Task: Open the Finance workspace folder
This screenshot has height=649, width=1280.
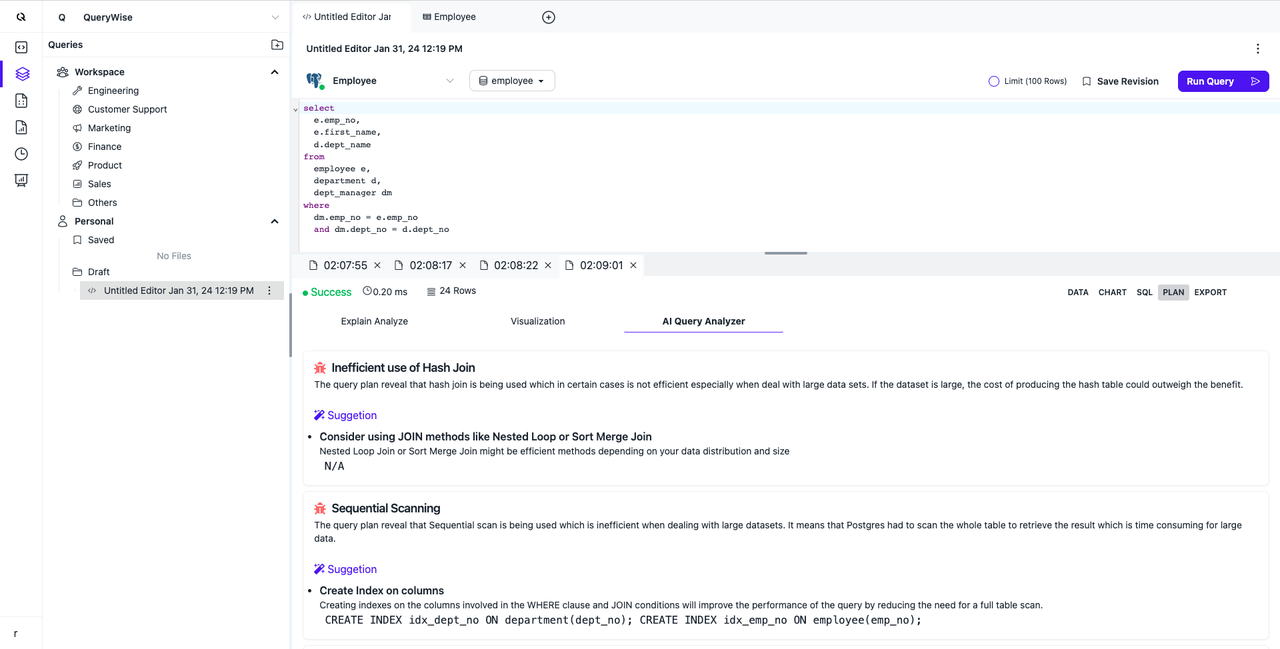Action: click(x=104, y=147)
